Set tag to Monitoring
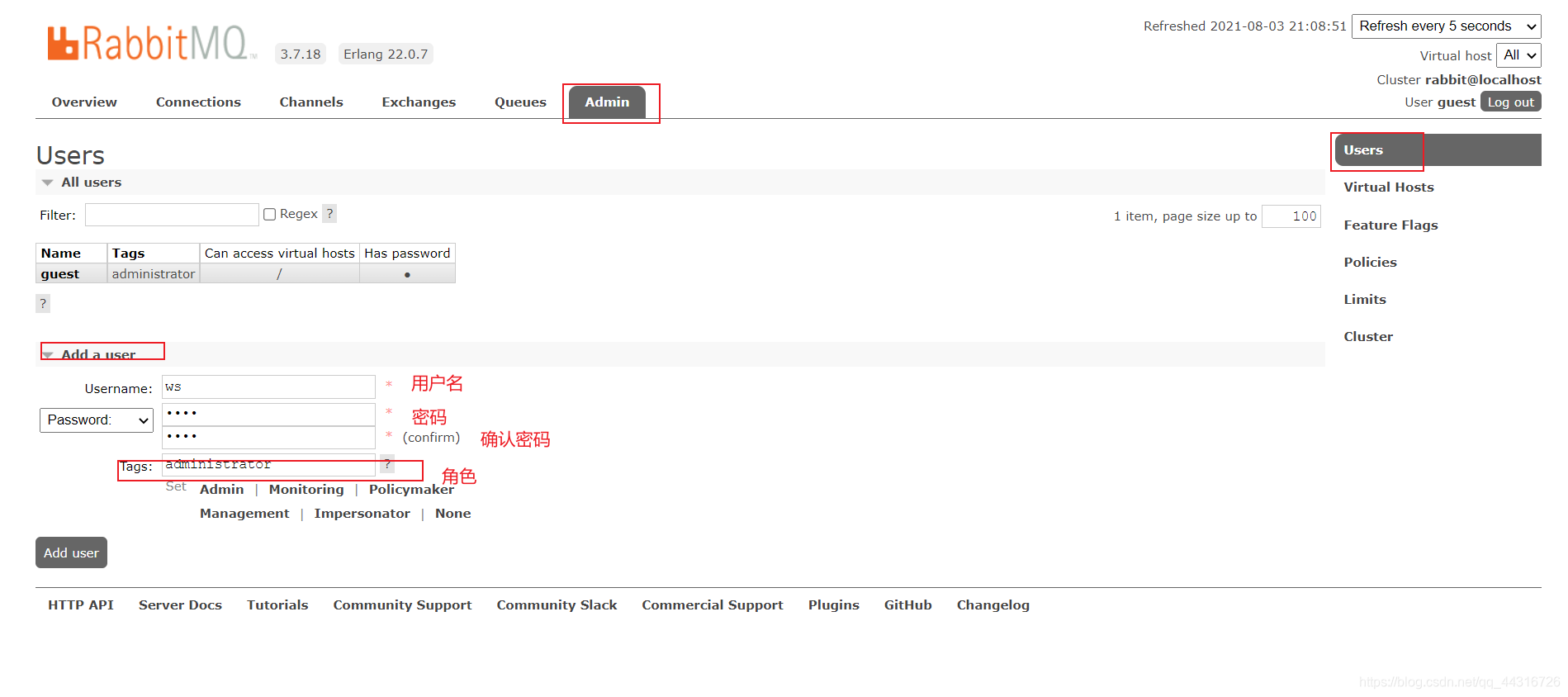The width and height of the screenshot is (1568, 697). 306,490
